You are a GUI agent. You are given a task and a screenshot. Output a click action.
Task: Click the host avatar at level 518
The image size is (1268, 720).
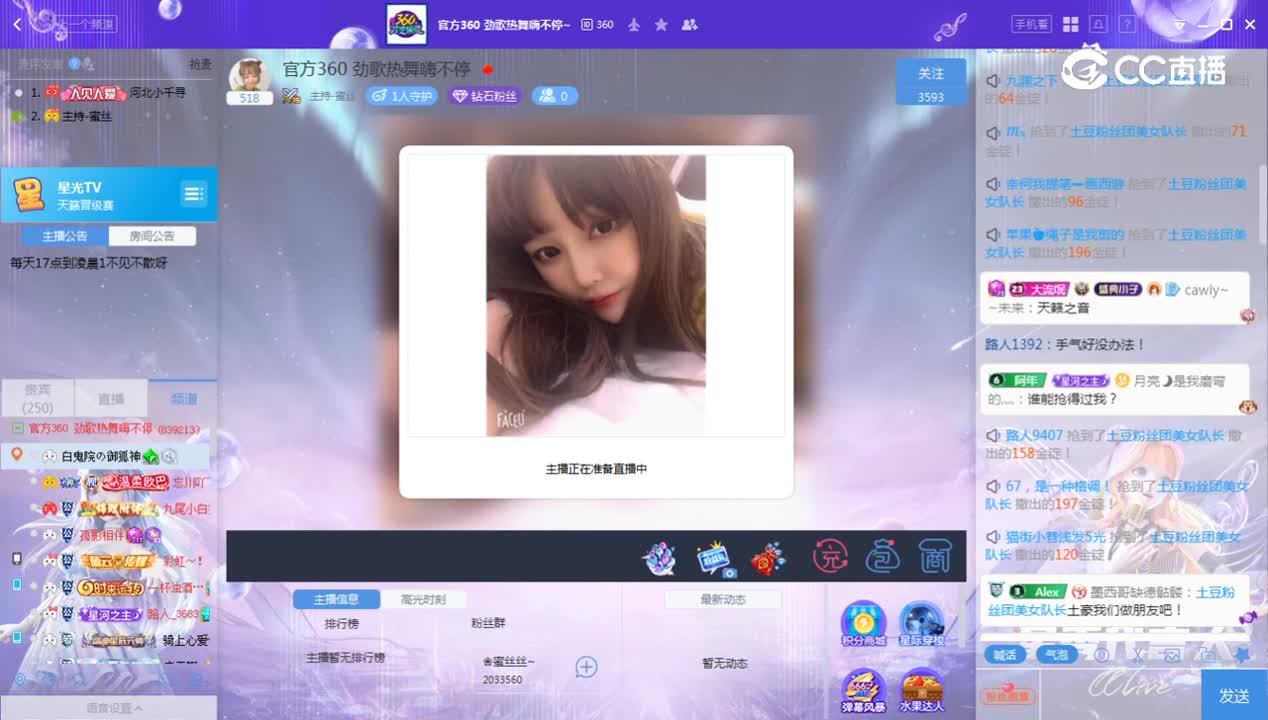[x=249, y=77]
